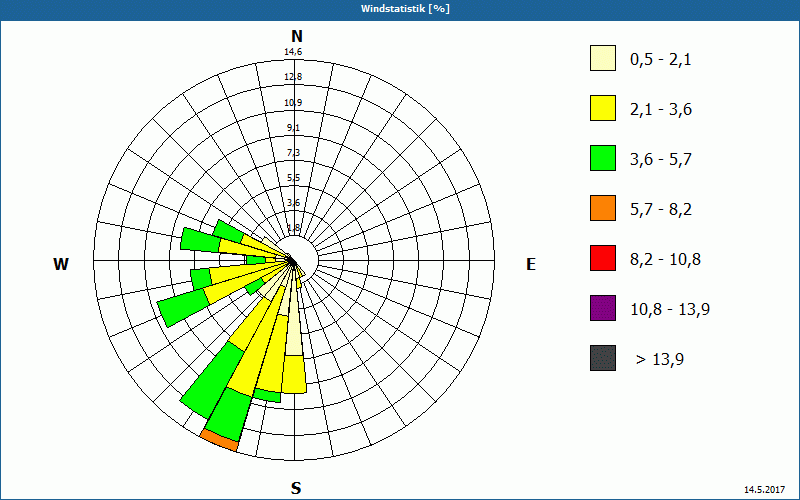This screenshot has width=800, height=500.
Task: Click the E compass label
Action: (x=531, y=264)
